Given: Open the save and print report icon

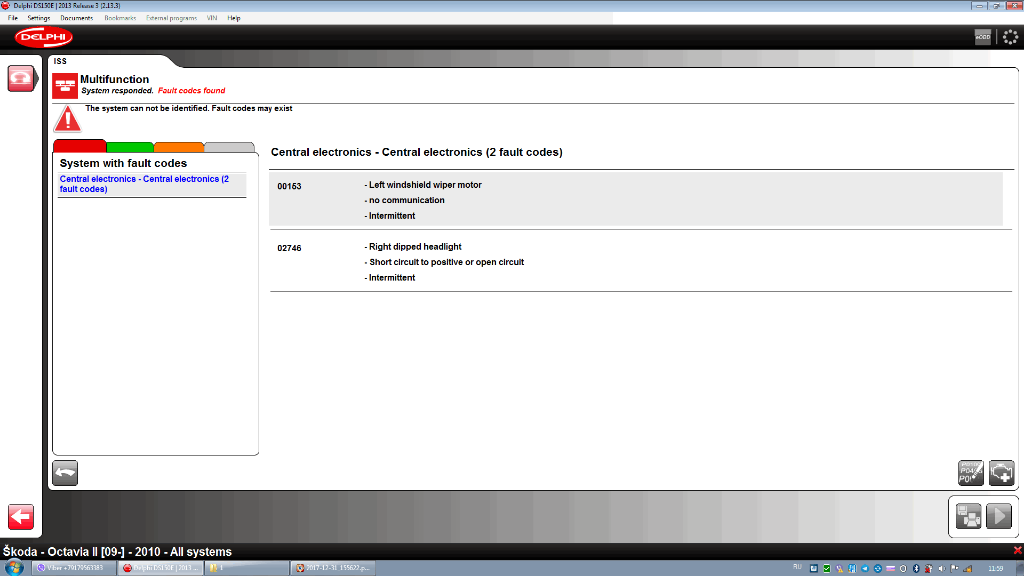Looking at the screenshot, I should (x=968, y=516).
